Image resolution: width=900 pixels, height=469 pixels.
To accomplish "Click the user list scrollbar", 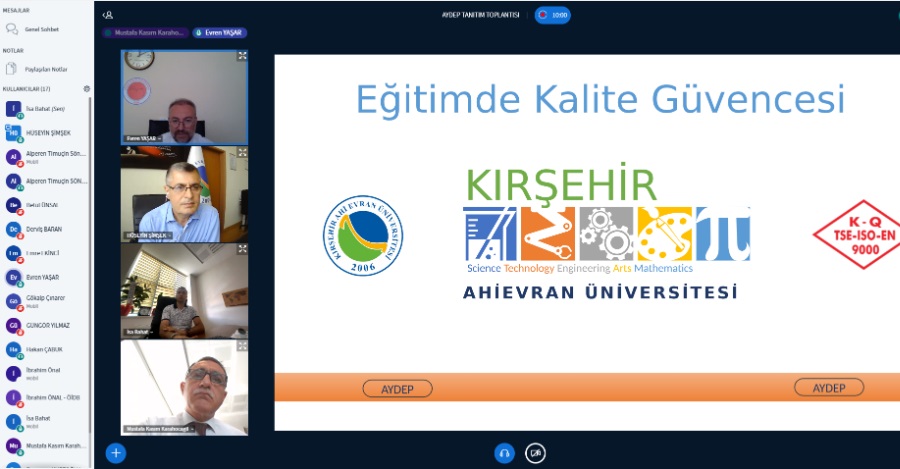I will tap(91, 250).
